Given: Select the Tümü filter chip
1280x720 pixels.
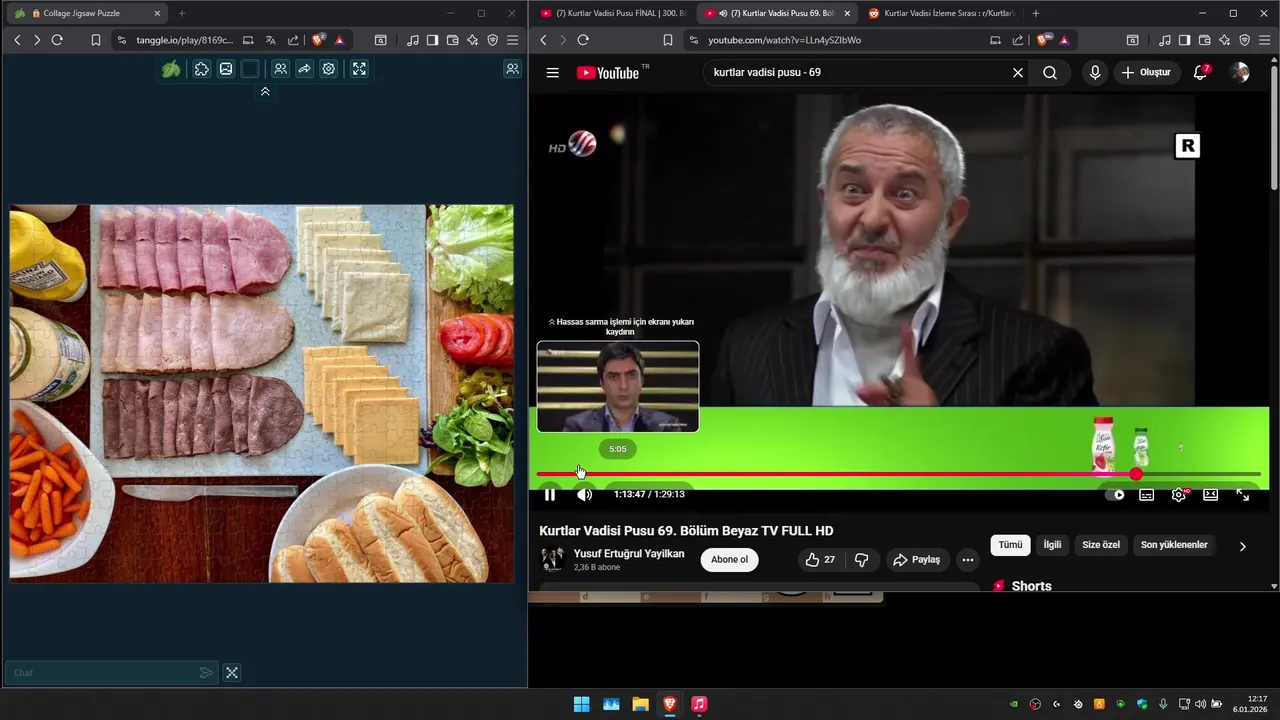Looking at the screenshot, I should (x=1010, y=545).
